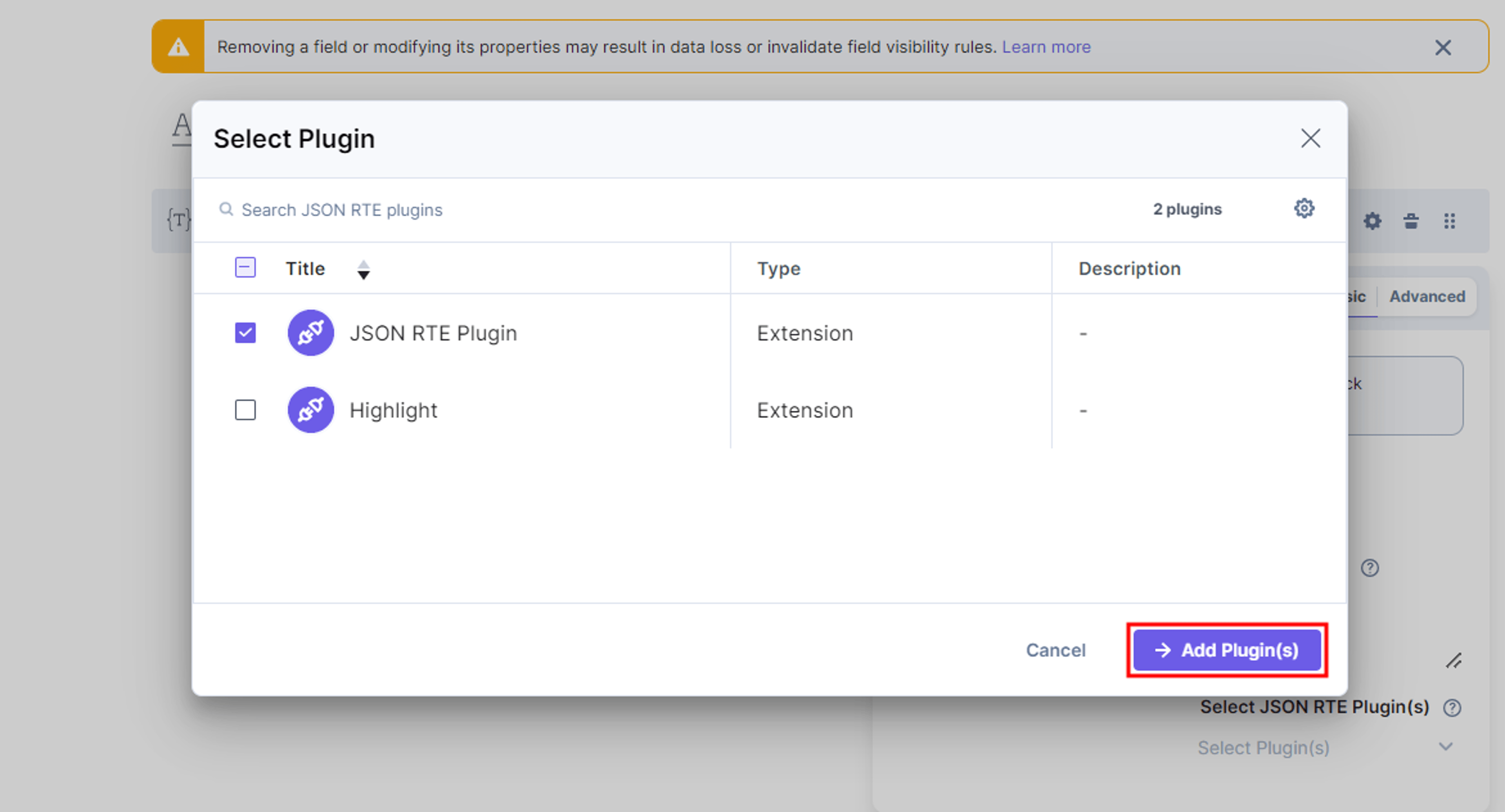Screen dimensions: 1505x812
Task: Click the Highlight plugin icon
Action: click(311, 410)
